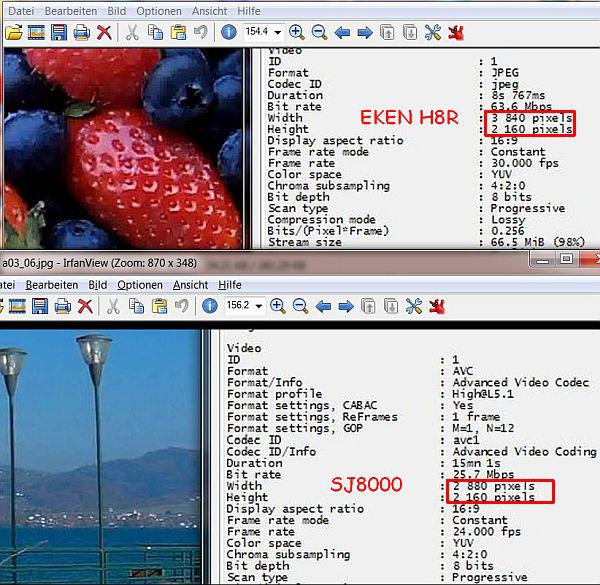The height and width of the screenshot is (585, 600).
Task: Zoom out magnifier in lower toolbar
Action: point(300,306)
